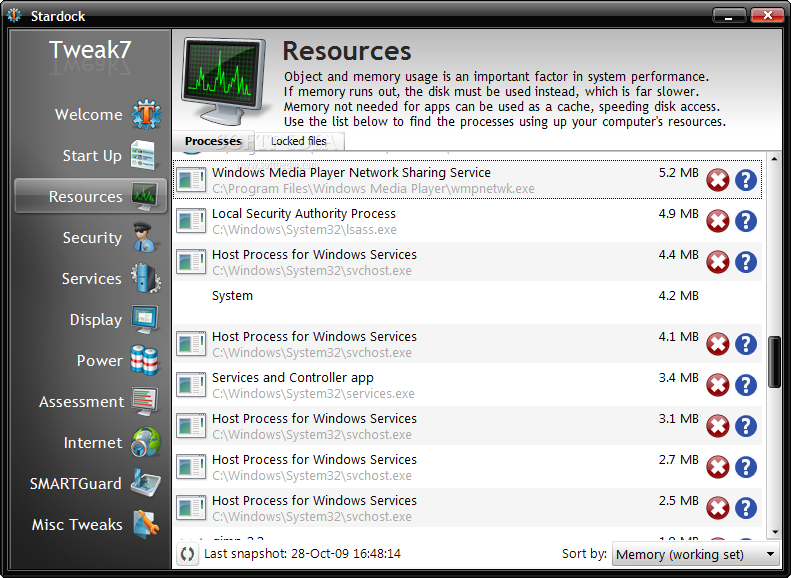This screenshot has width=791, height=578.
Task: Select the 'Local Security Authority Process' name
Action: pos(304,213)
